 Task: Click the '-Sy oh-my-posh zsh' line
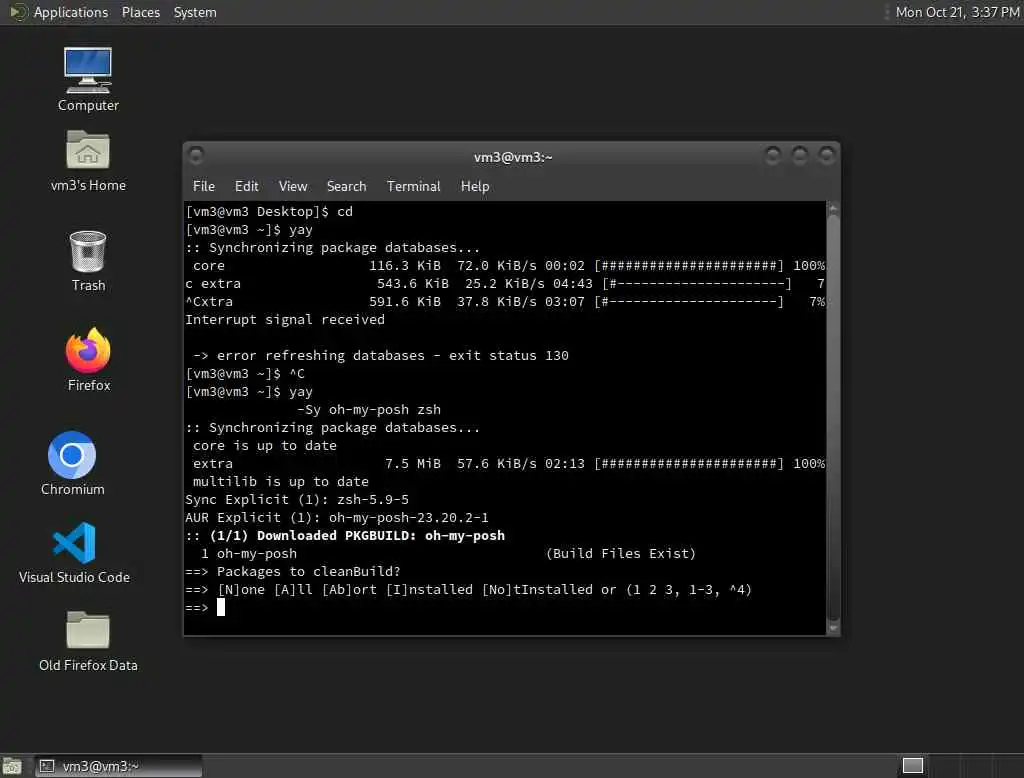tap(369, 410)
